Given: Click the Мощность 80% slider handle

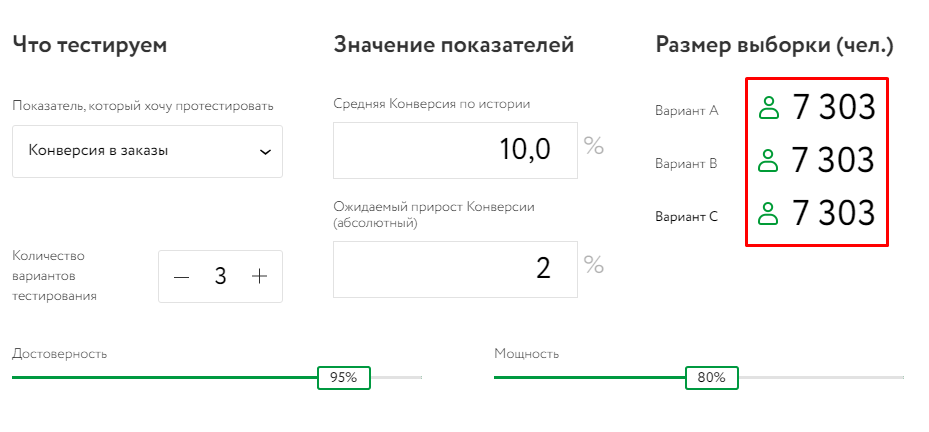Looking at the screenshot, I should pyautogui.click(x=712, y=378).
